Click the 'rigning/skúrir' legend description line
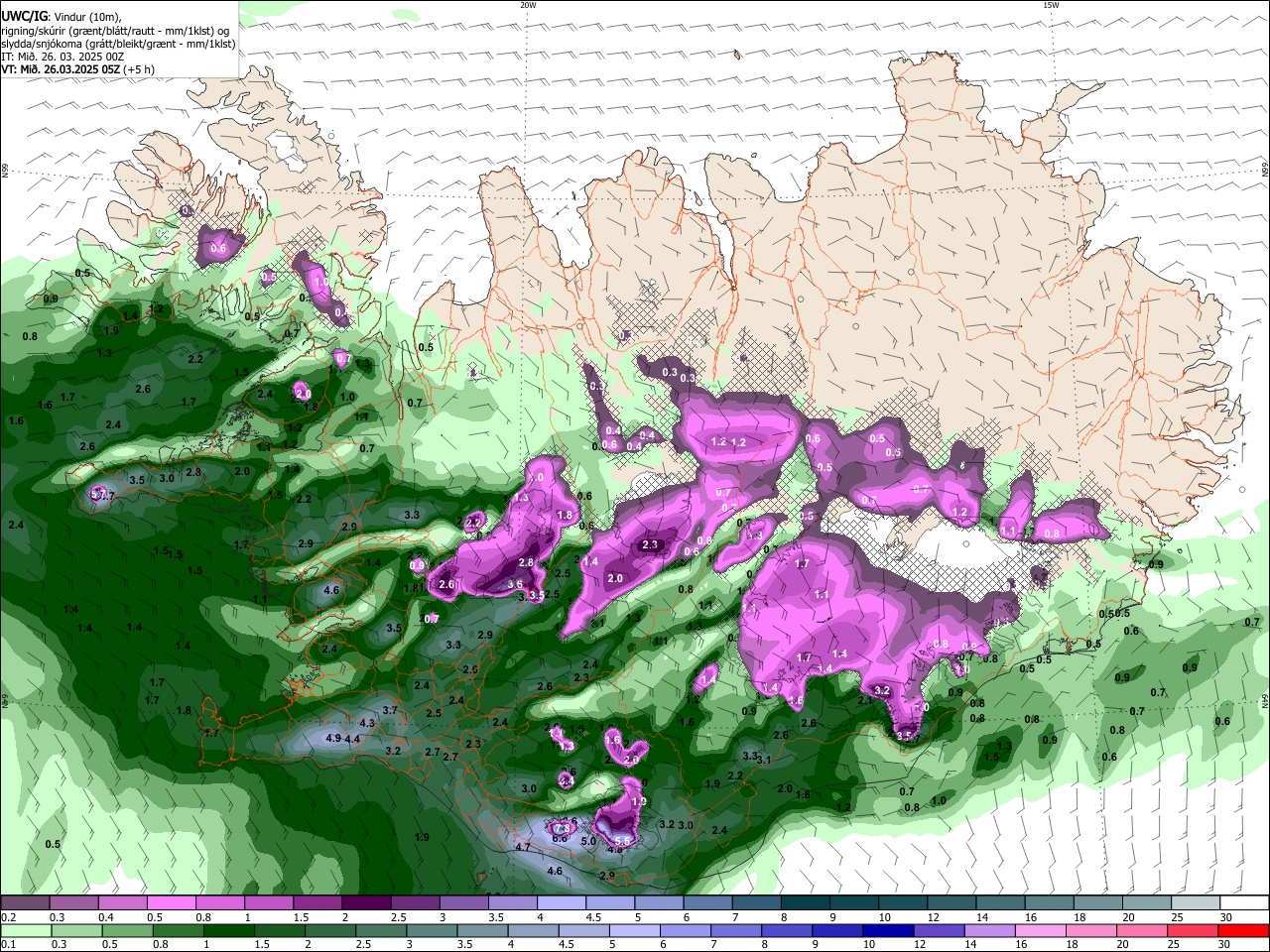Image resolution: width=1270 pixels, height=952 pixels. tap(115, 31)
